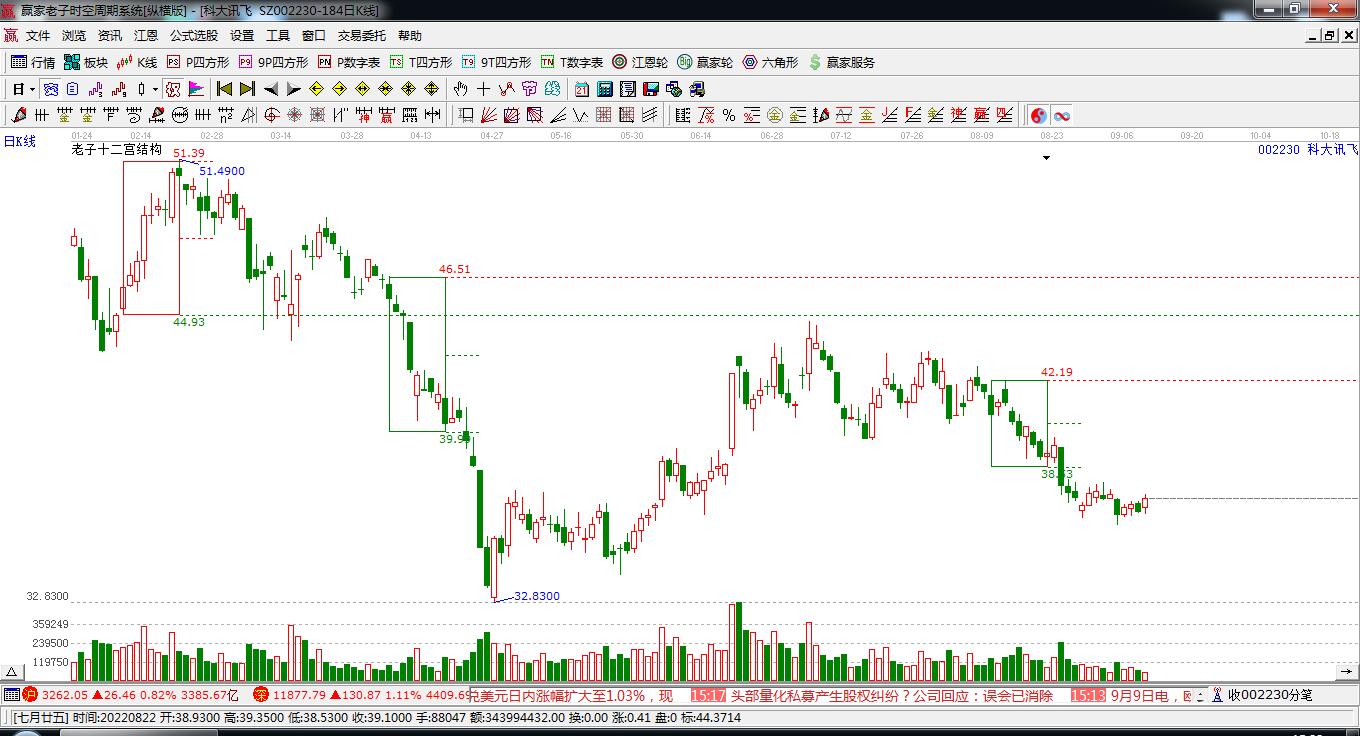Click the black right arrow icon

pyautogui.click(x=293, y=89)
